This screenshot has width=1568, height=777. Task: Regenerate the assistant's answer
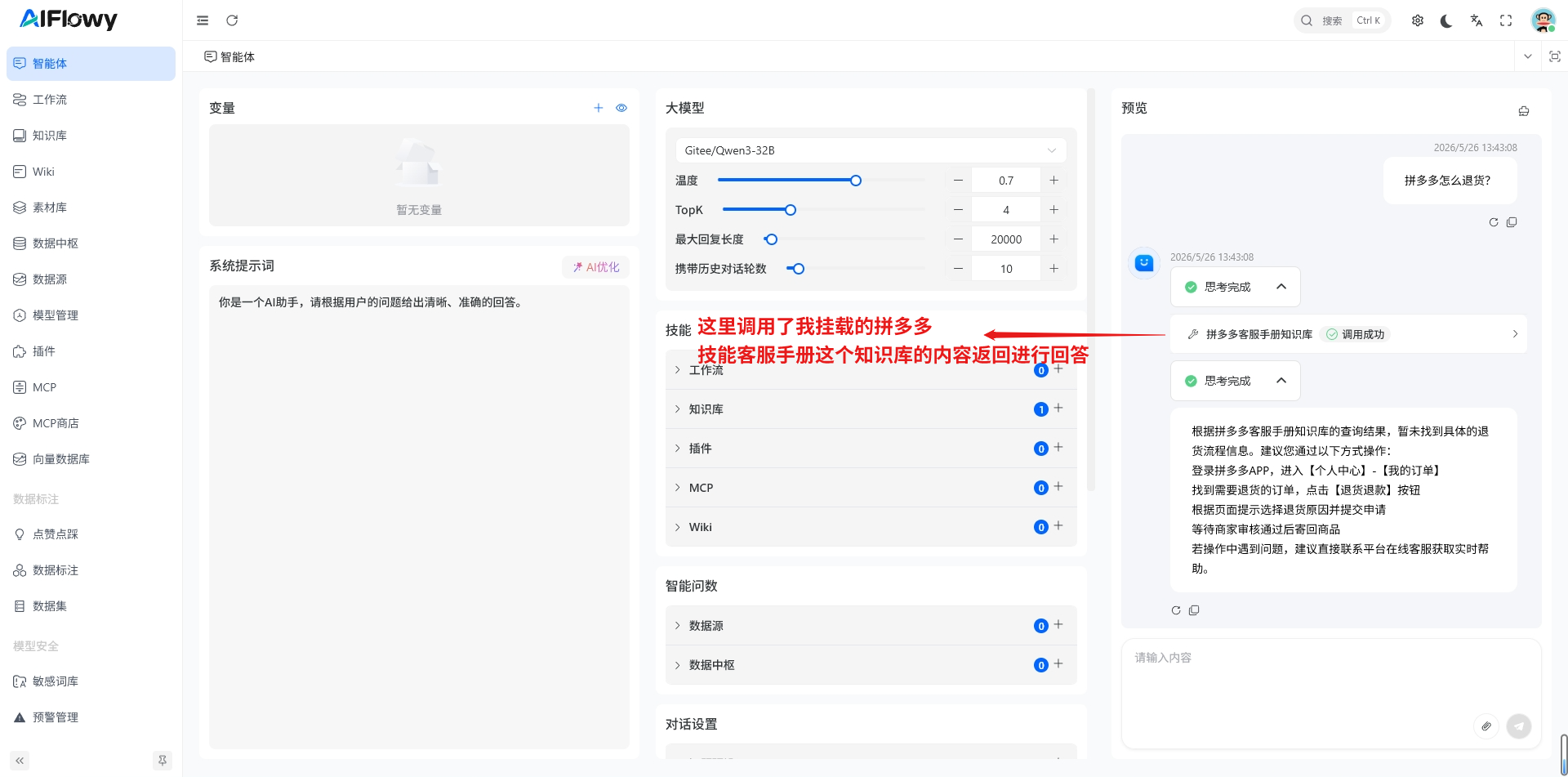coord(1176,610)
